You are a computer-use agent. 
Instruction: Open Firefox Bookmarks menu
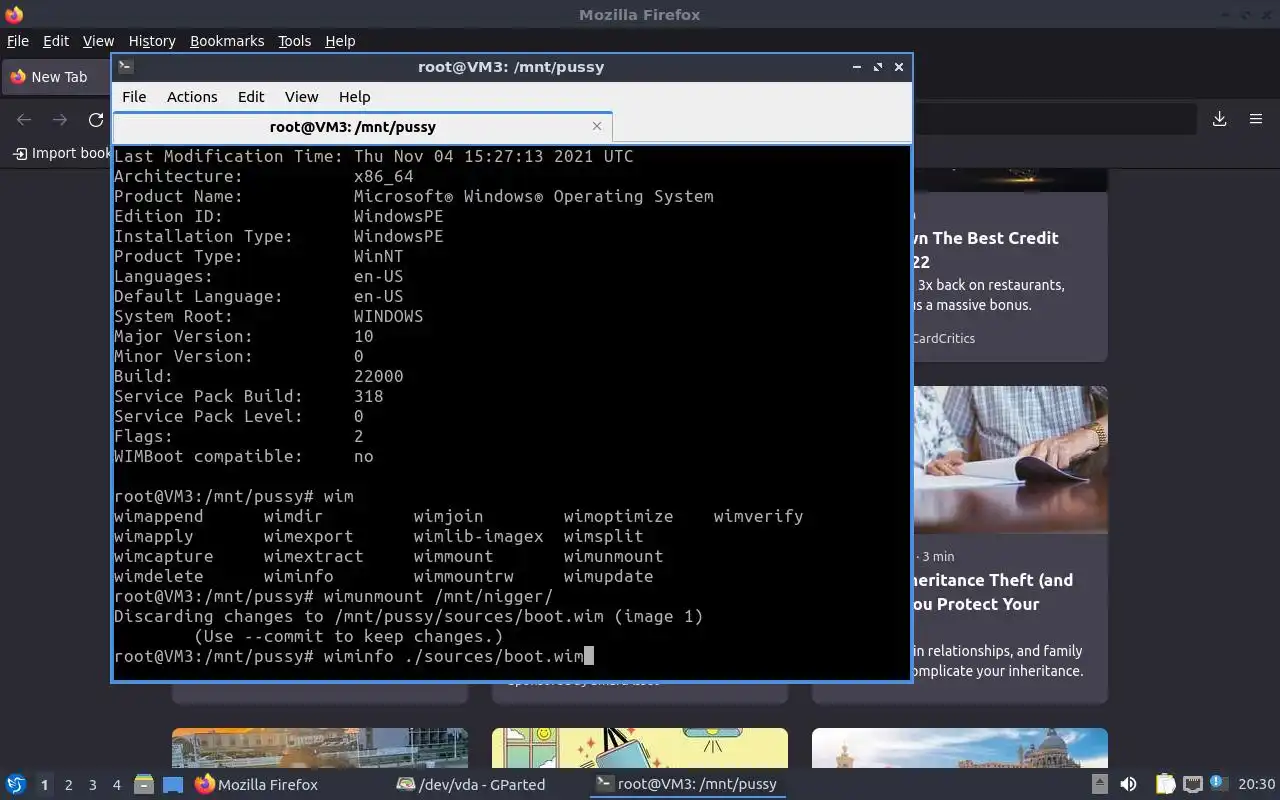tap(227, 41)
